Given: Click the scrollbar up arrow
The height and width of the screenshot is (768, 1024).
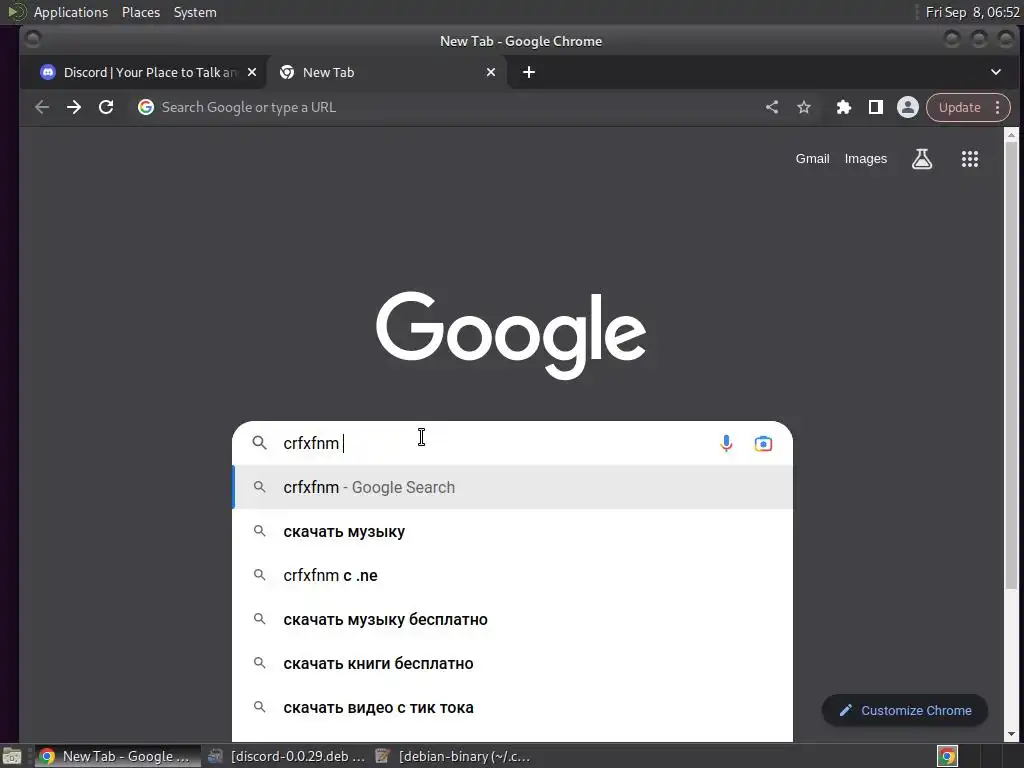Looking at the screenshot, I should (x=1011, y=135).
